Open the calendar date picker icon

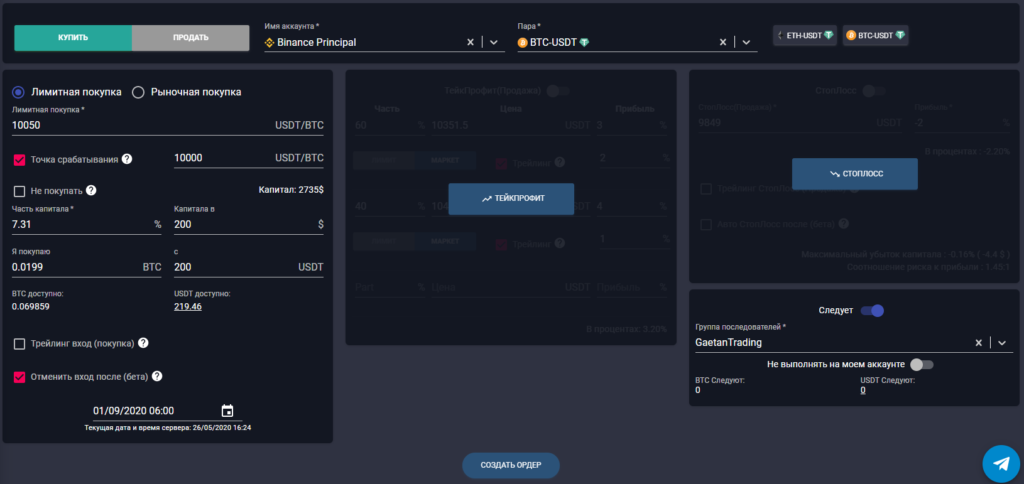coord(227,411)
